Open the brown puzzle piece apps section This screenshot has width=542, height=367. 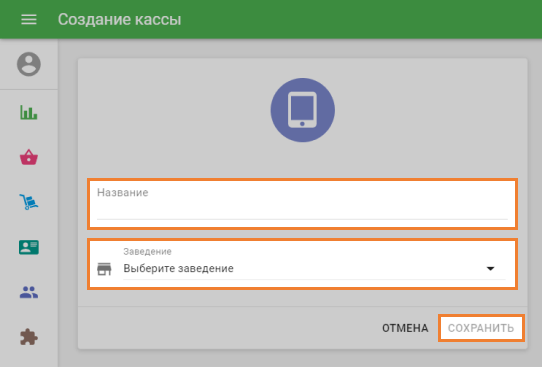(29, 337)
